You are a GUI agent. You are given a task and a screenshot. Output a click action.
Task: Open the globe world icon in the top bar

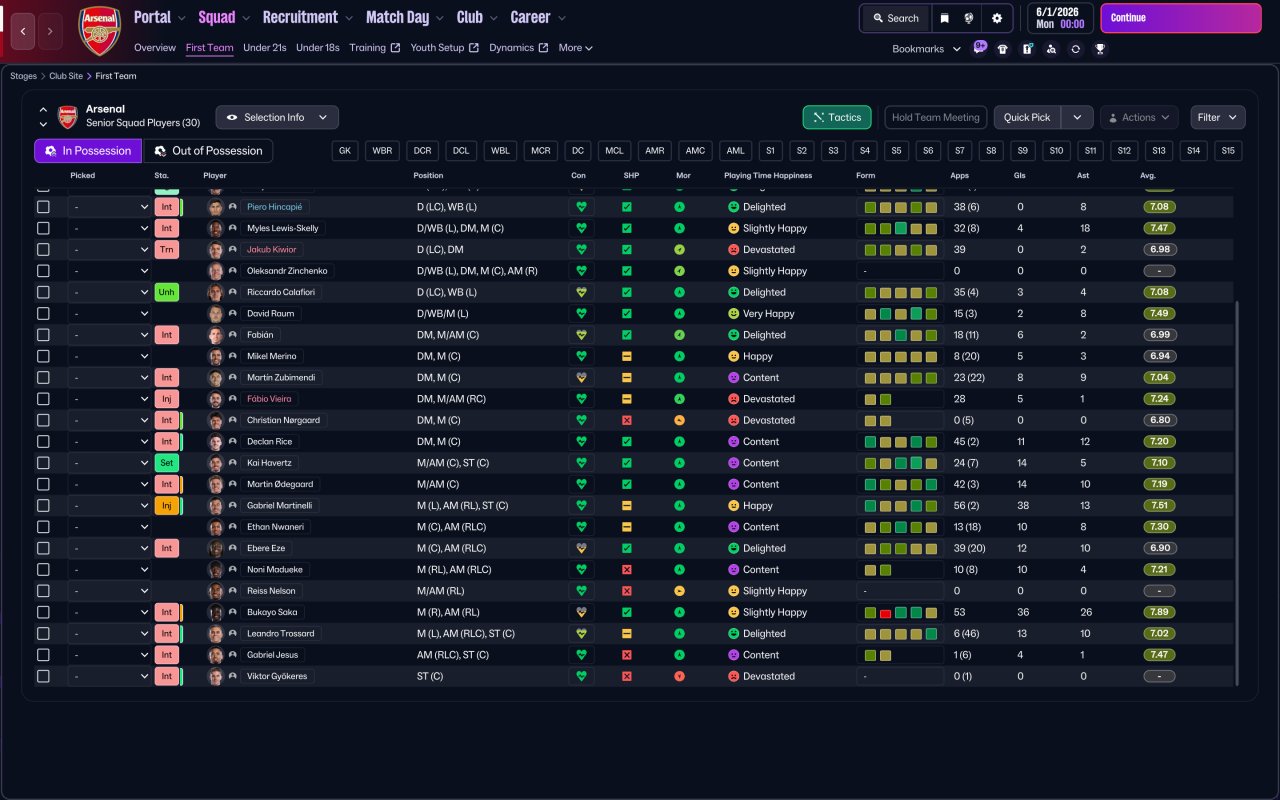click(x=969, y=18)
